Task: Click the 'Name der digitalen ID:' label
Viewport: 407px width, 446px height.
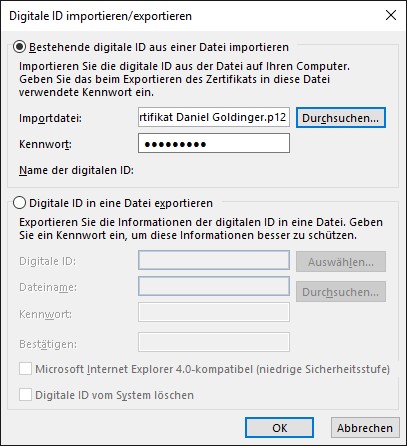Action: [x=76, y=170]
